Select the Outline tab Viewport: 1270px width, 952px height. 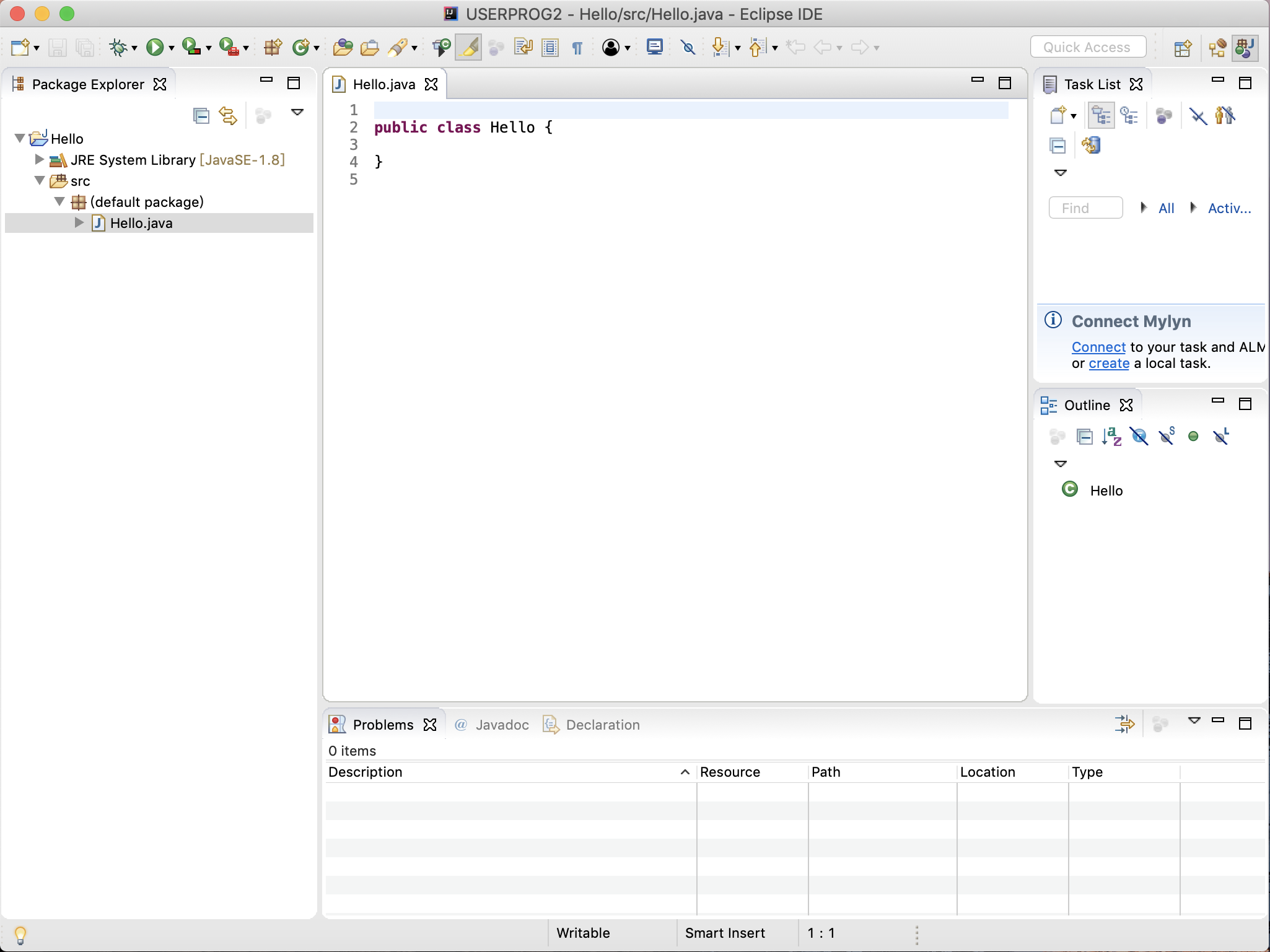click(1087, 405)
